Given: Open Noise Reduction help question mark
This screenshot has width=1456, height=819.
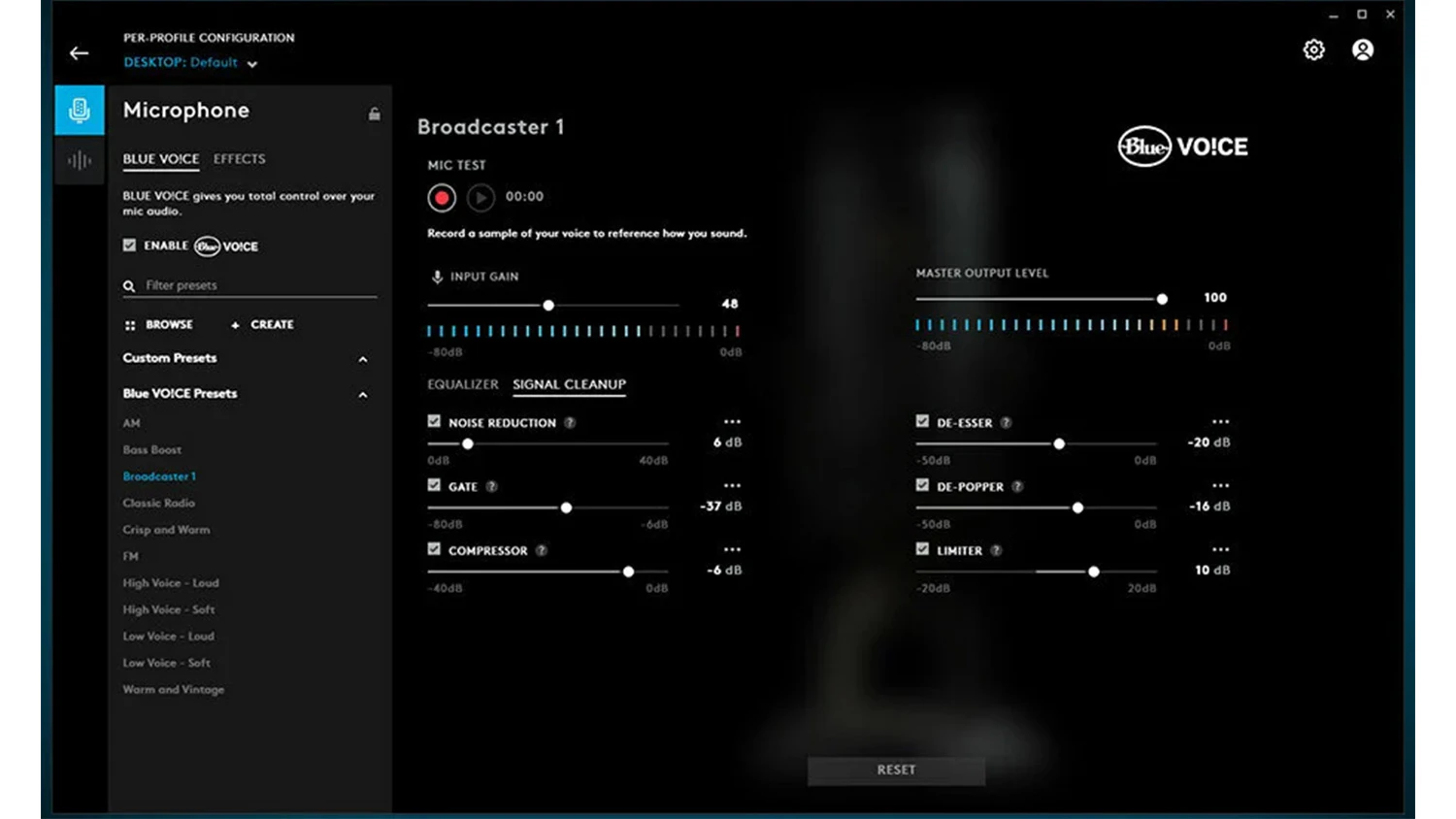Looking at the screenshot, I should 570,422.
